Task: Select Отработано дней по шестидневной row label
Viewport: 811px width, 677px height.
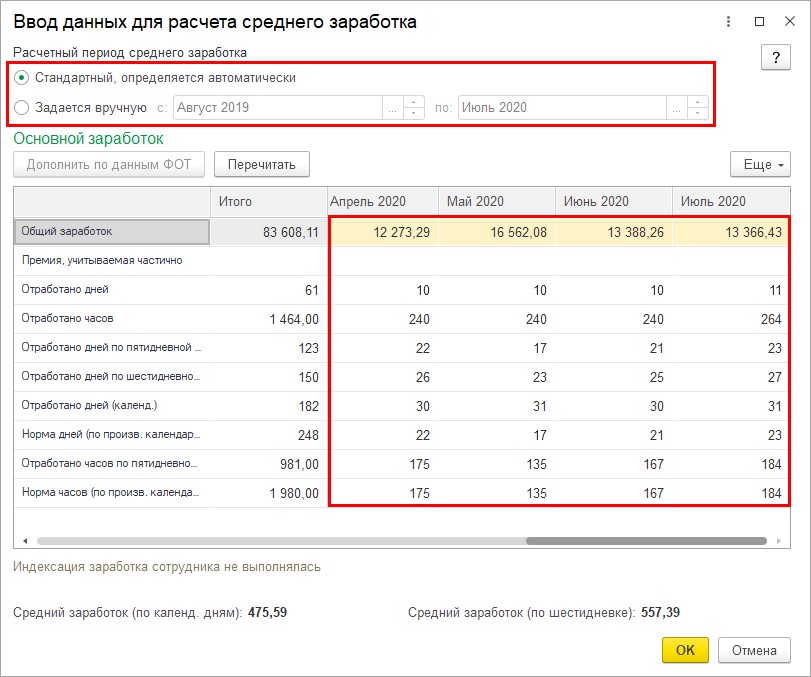Action: click(x=112, y=377)
